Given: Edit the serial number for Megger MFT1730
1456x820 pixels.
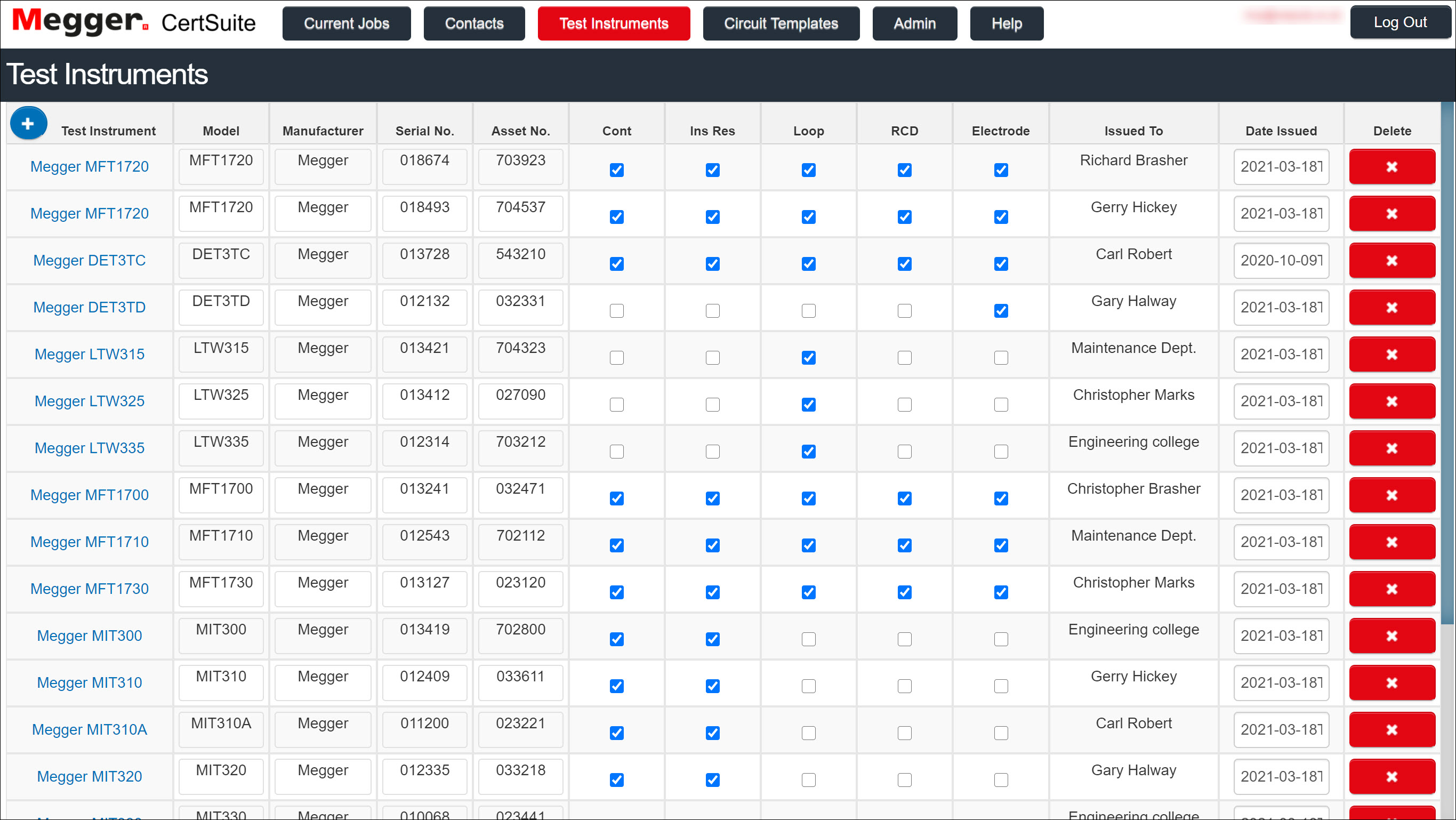Looking at the screenshot, I should (x=424, y=588).
